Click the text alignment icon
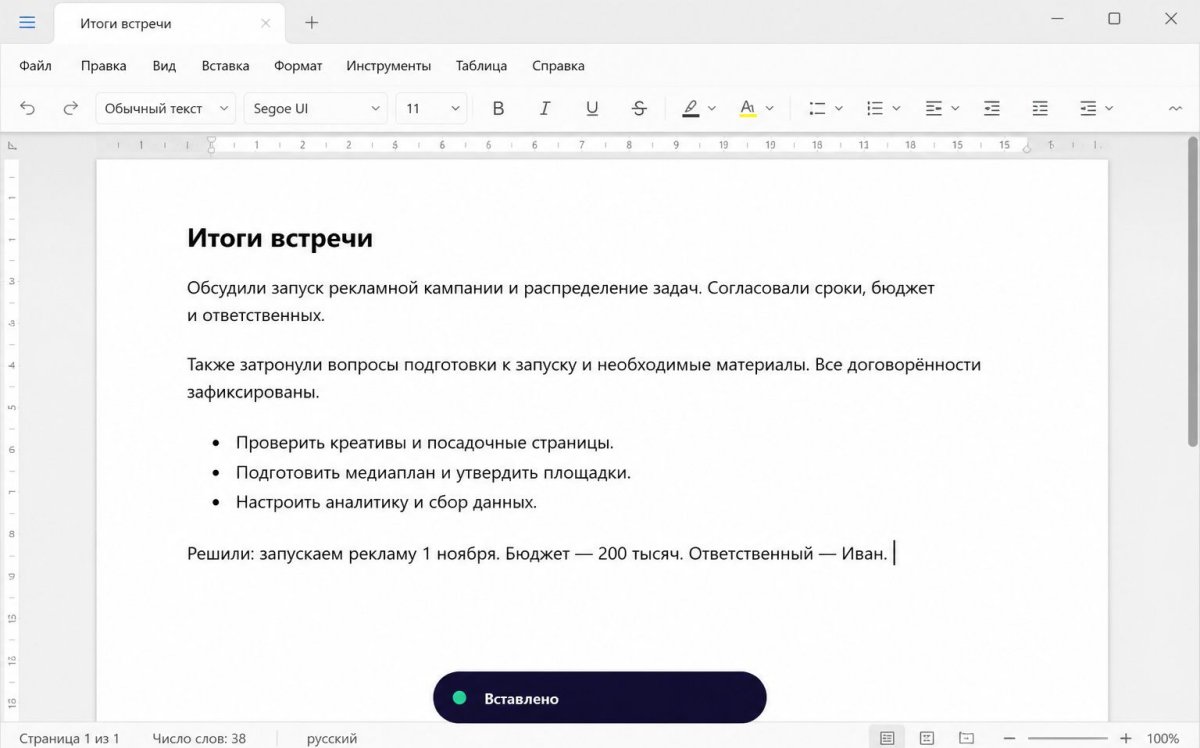Image resolution: width=1200 pixels, height=748 pixels. pos(934,108)
